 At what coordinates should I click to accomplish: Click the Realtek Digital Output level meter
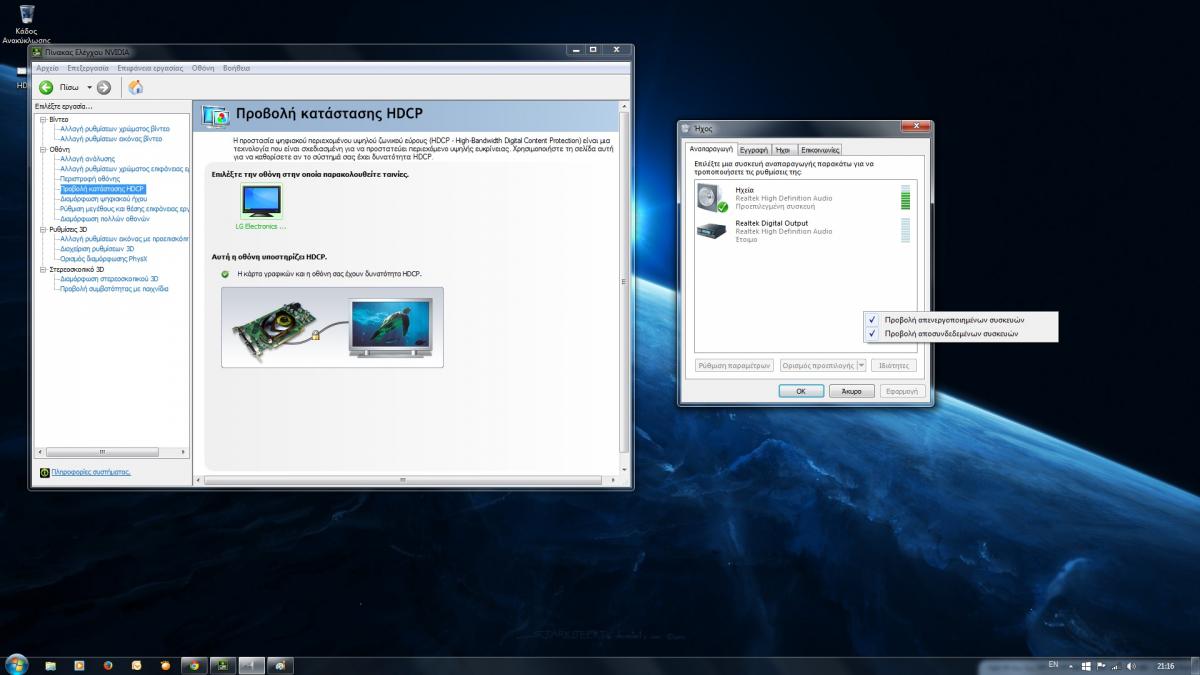[906, 230]
